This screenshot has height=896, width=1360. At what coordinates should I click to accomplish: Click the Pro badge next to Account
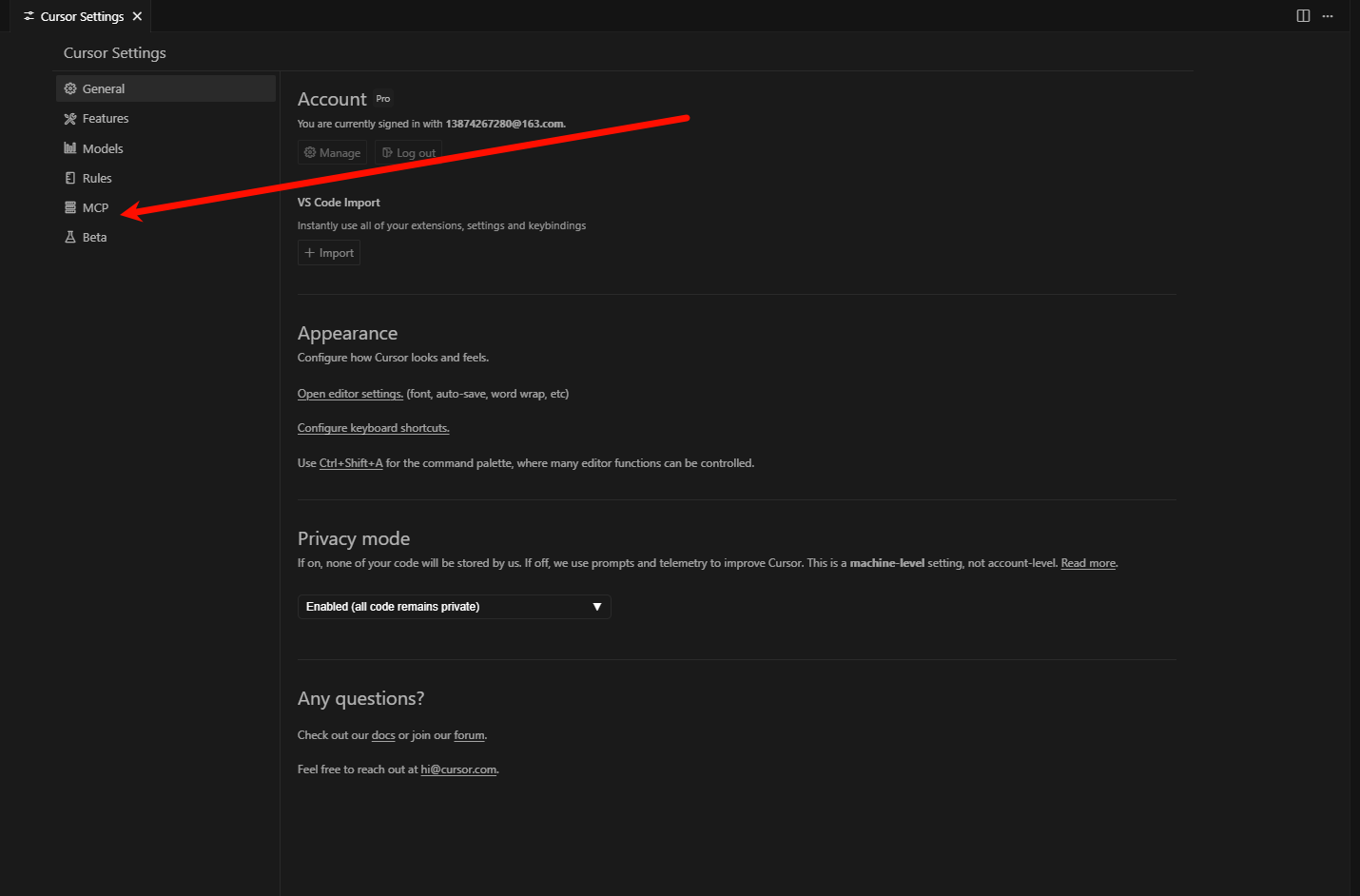point(383,99)
